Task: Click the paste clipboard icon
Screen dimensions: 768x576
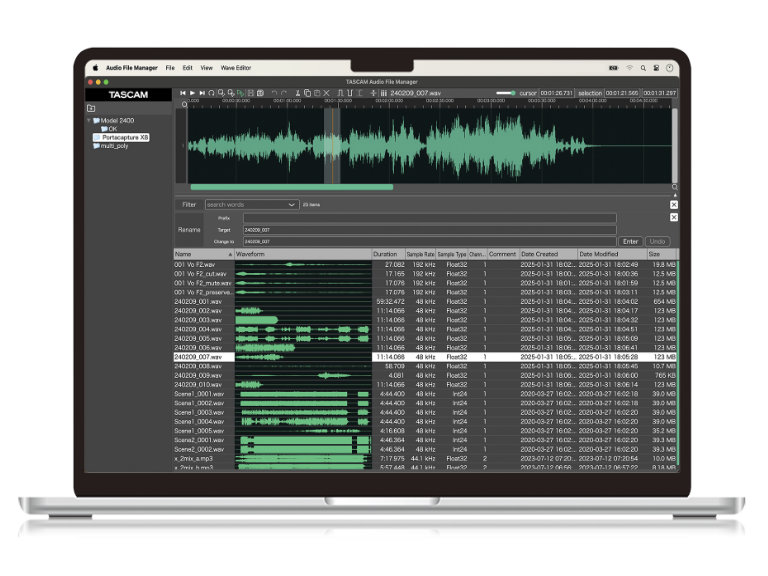Action: [317, 93]
